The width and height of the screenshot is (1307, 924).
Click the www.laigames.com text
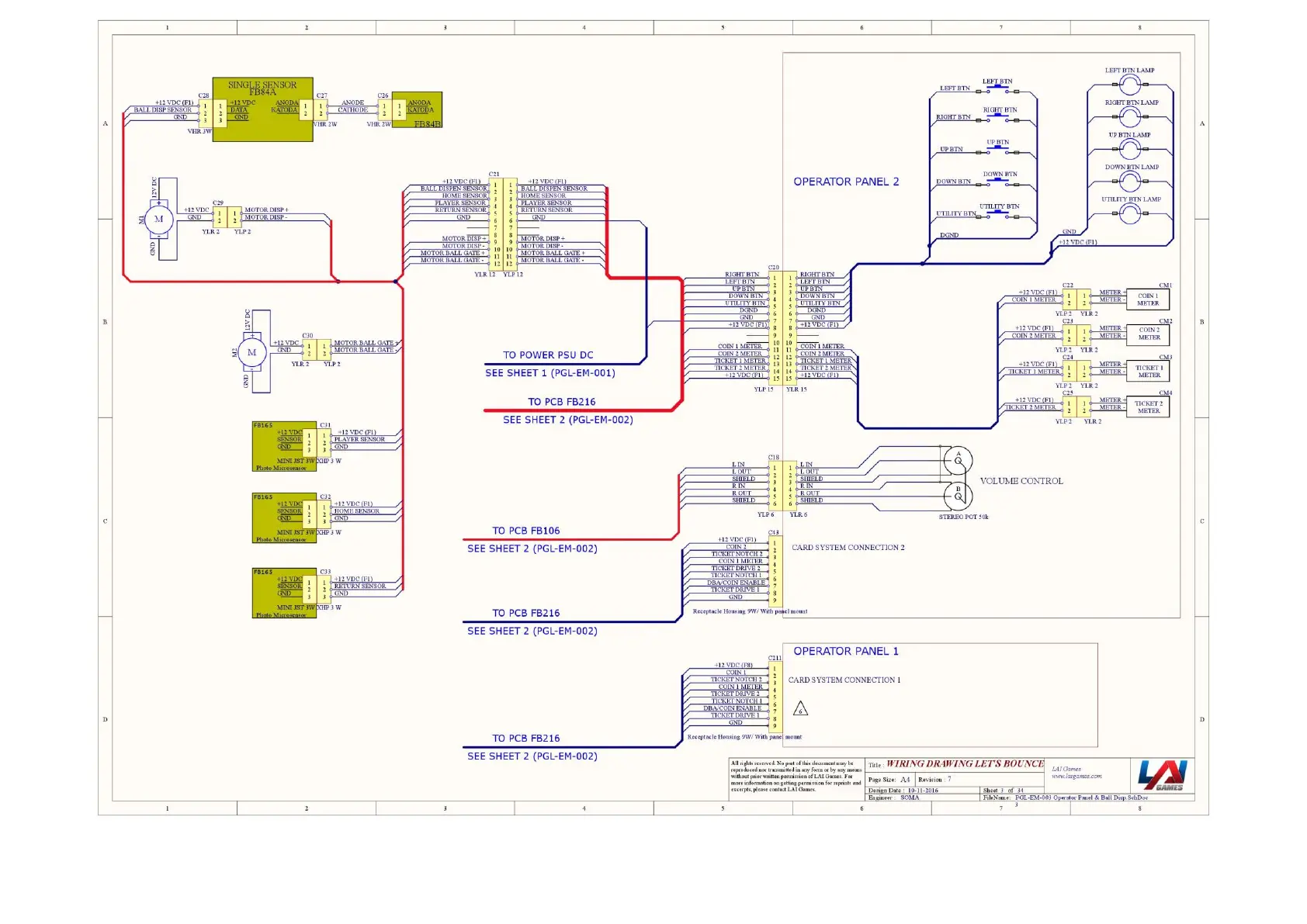point(1076,776)
